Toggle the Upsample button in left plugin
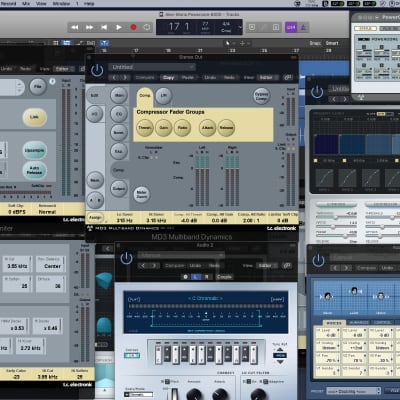Viewport: 400px width, 400px height. (x=34, y=151)
